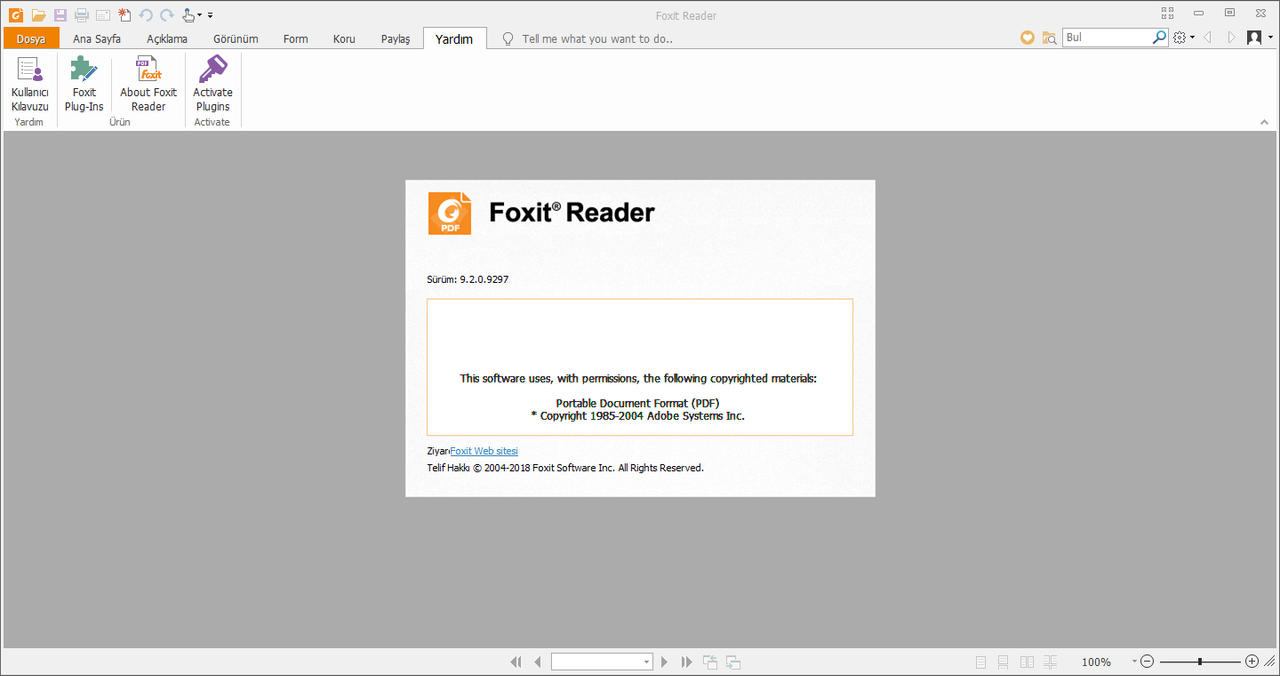Click the Foxit logo icon in title bar
This screenshot has height=676, width=1280.
(x=15, y=15)
